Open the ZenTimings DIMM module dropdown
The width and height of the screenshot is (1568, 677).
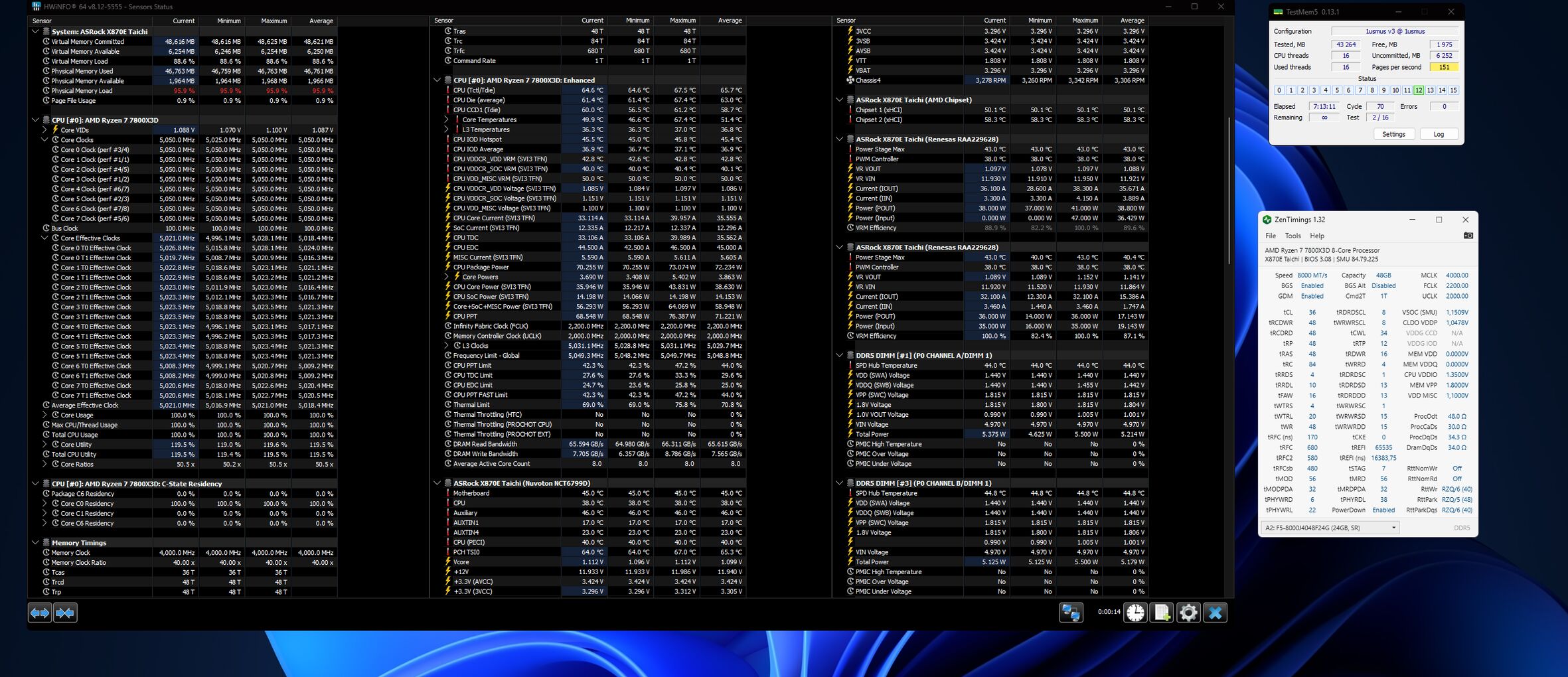[x=1330, y=528]
